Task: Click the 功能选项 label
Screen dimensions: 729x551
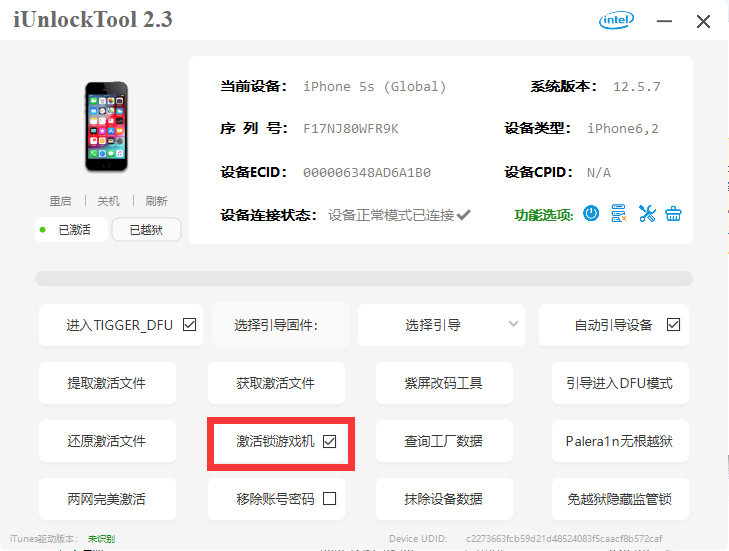Action: 543,215
